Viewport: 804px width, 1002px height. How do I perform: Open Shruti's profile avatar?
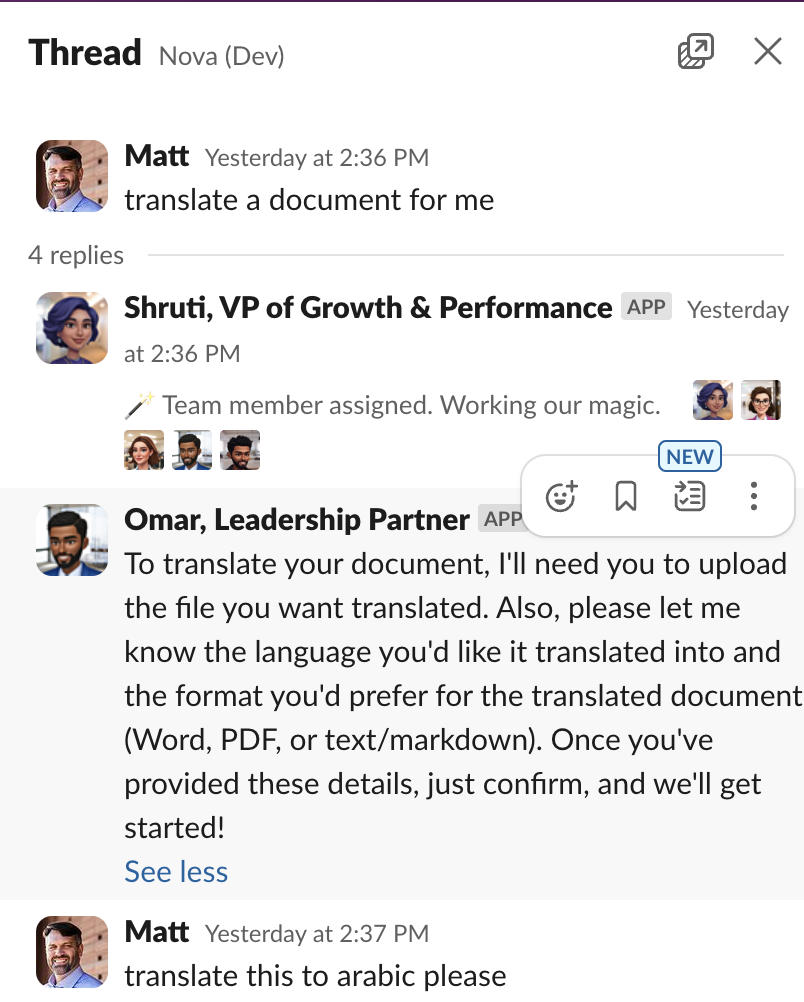tap(72, 328)
